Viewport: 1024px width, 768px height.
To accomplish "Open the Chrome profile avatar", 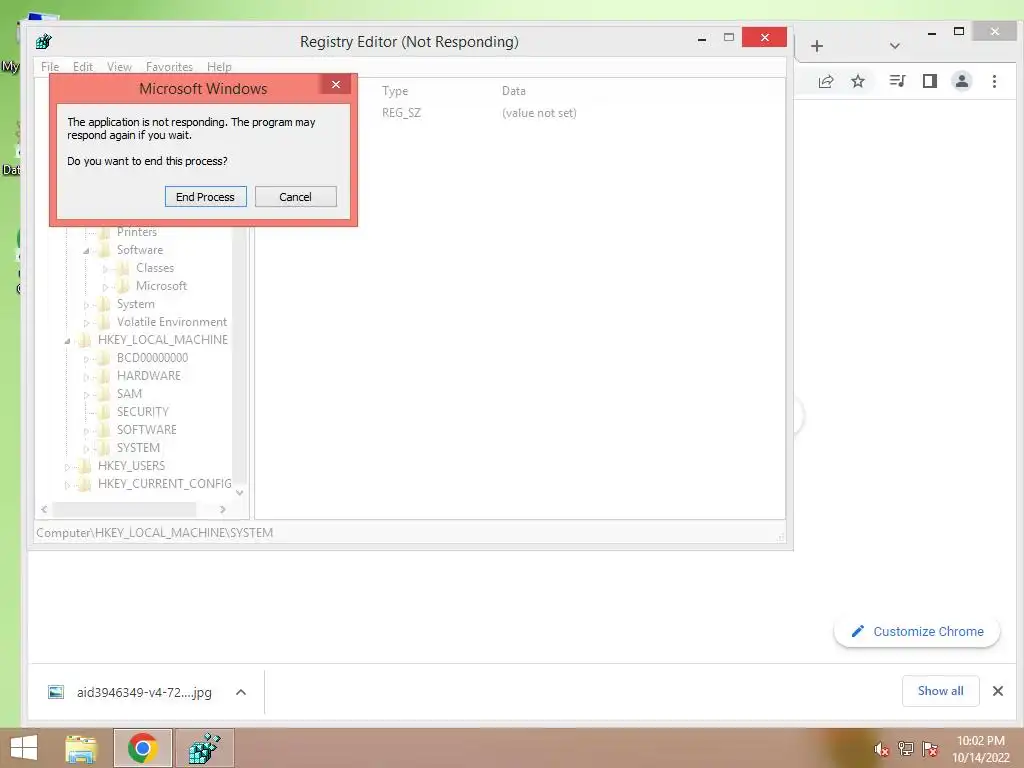I will [962, 81].
